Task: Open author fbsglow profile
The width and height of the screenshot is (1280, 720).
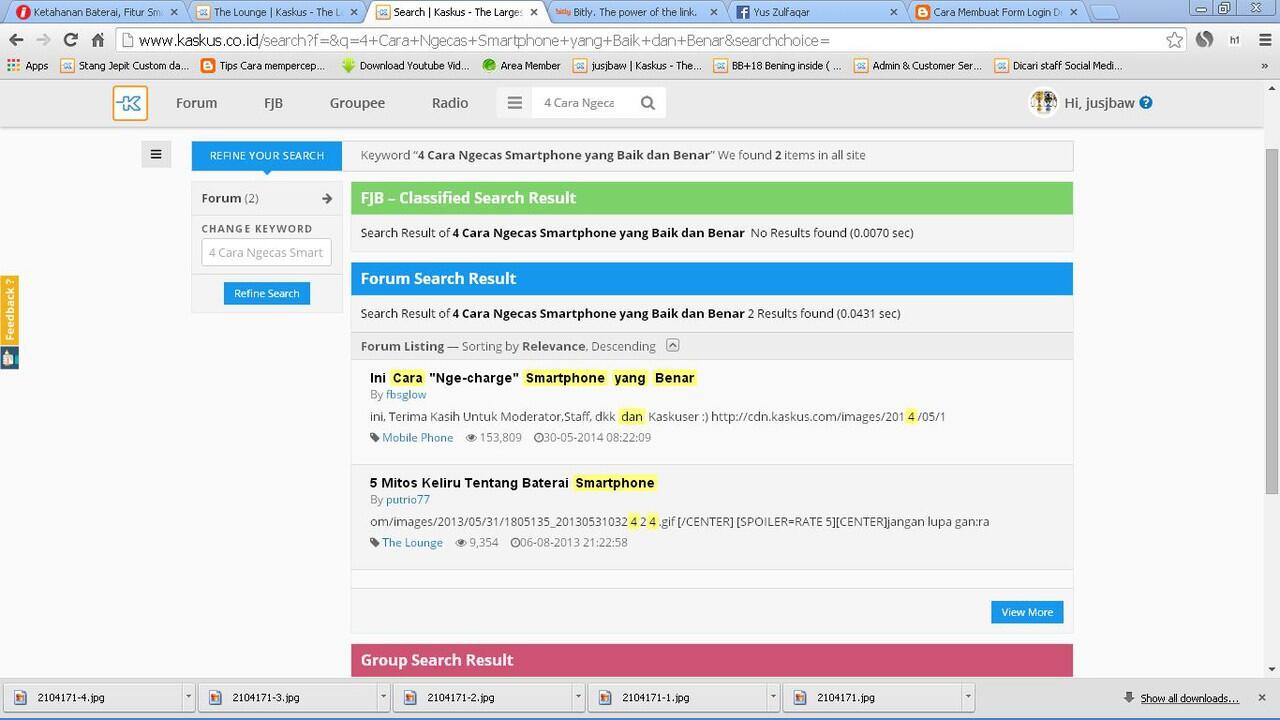Action: (406, 395)
